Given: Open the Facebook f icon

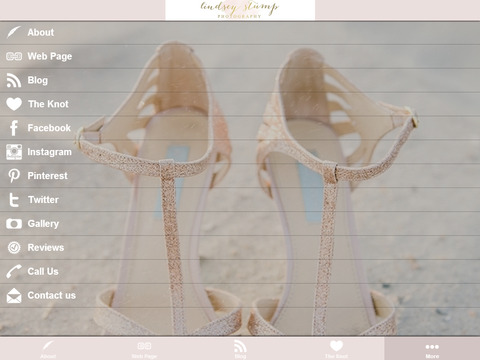Looking at the screenshot, I should pos(14,128).
